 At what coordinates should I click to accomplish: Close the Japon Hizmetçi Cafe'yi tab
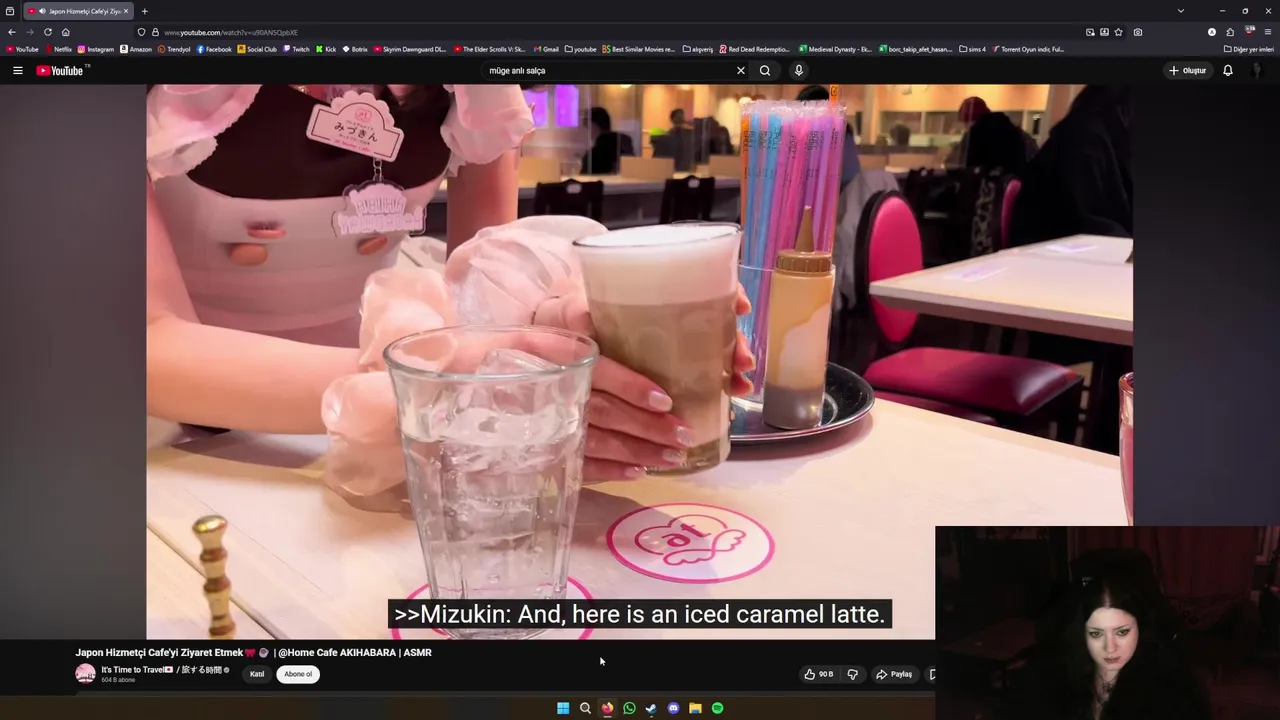[x=126, y=11]
